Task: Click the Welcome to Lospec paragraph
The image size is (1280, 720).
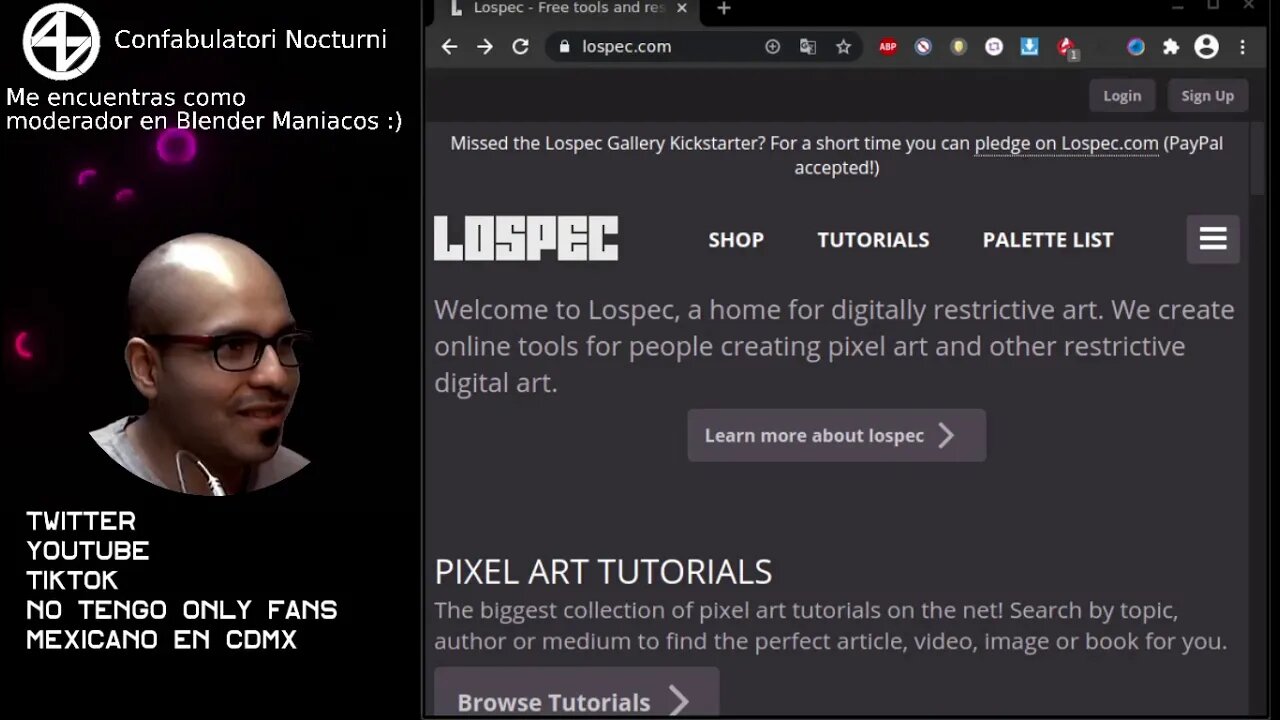Action: click(834, 346)
